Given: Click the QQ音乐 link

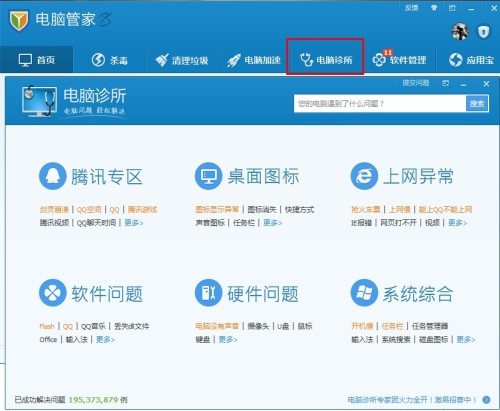Looking at the screenshot, I should point(93,326).
